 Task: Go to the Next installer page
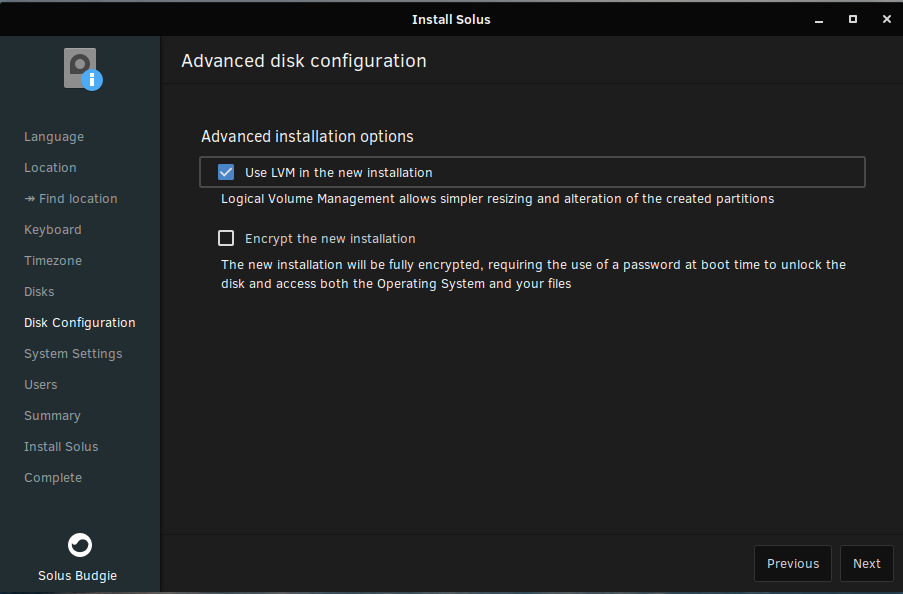click(866, 563)
